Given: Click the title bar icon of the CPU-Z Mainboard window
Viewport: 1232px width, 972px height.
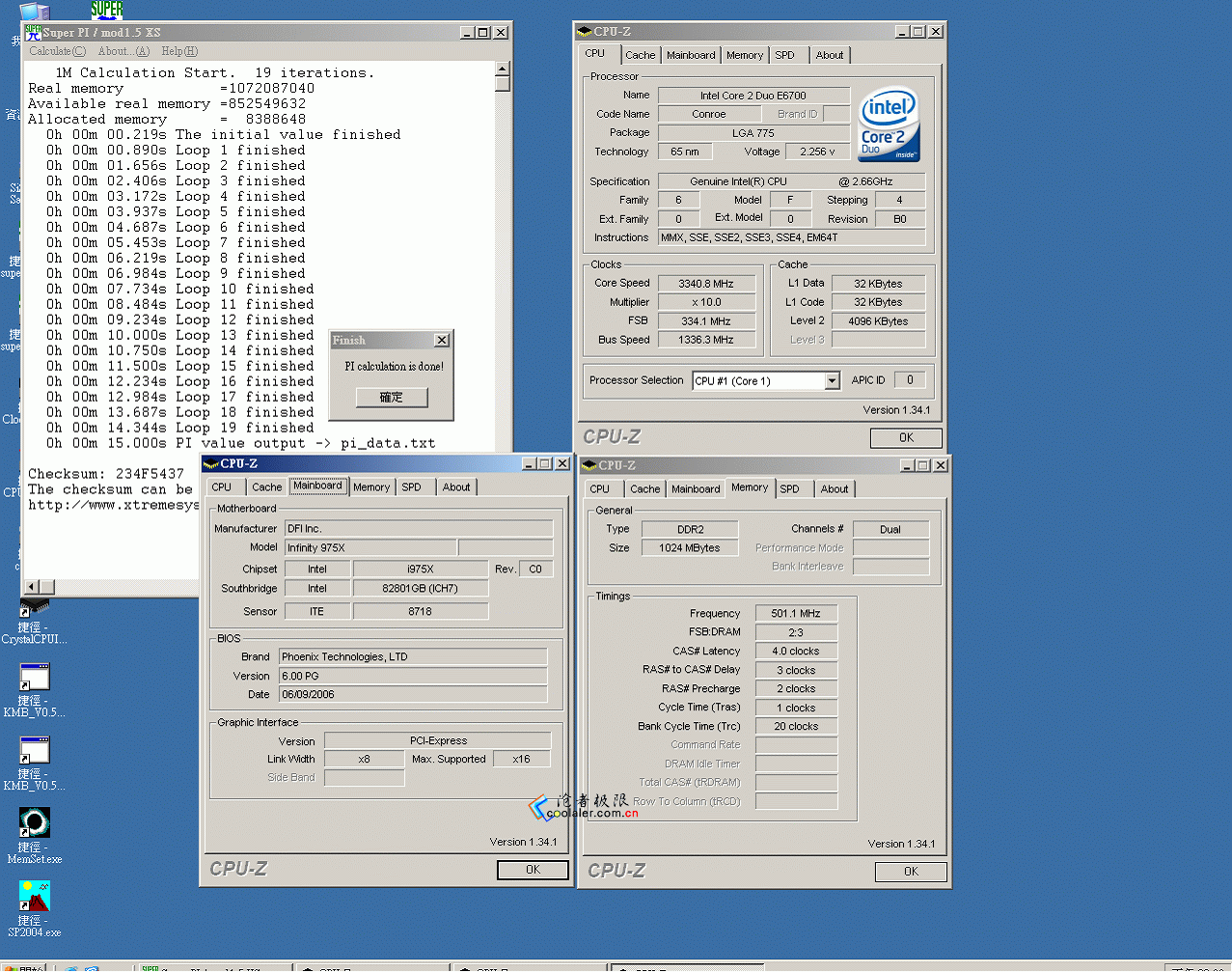Looking at the screenshot, I should pyautogui.click(x=212, y=463).
